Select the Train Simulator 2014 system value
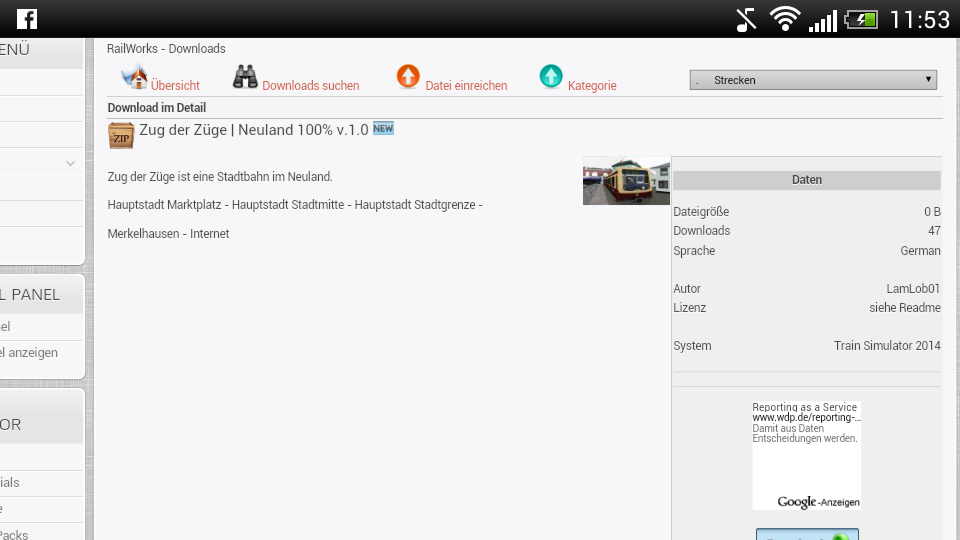 (887, 345)
